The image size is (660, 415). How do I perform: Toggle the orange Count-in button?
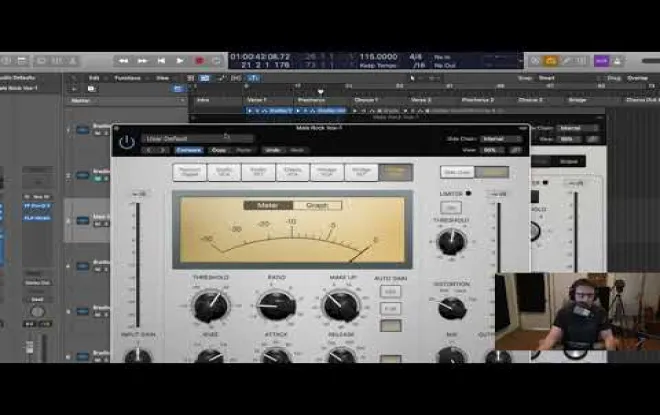[x=551, y=61]
